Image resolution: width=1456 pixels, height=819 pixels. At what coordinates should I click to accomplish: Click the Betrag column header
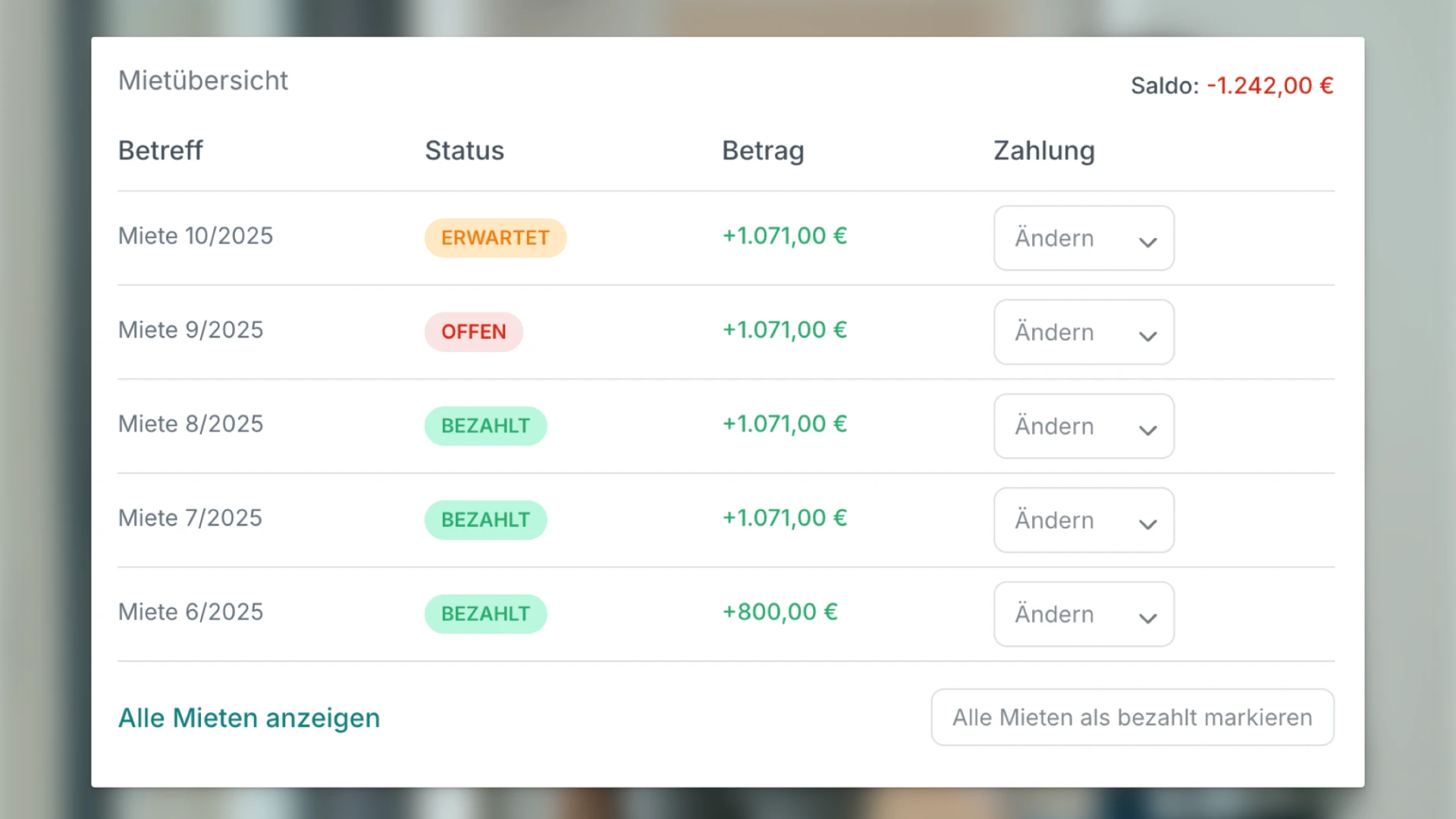point(763,151)
